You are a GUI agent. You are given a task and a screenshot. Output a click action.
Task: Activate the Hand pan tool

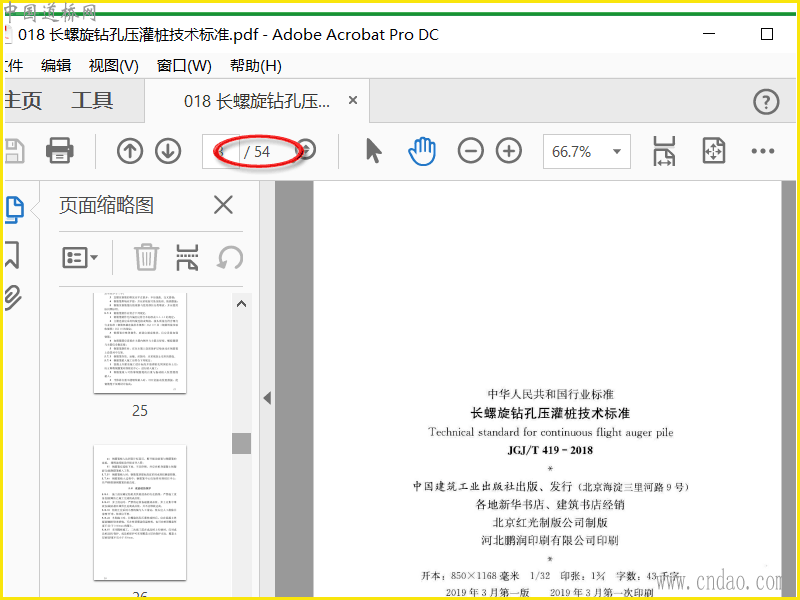click(422, 151)
